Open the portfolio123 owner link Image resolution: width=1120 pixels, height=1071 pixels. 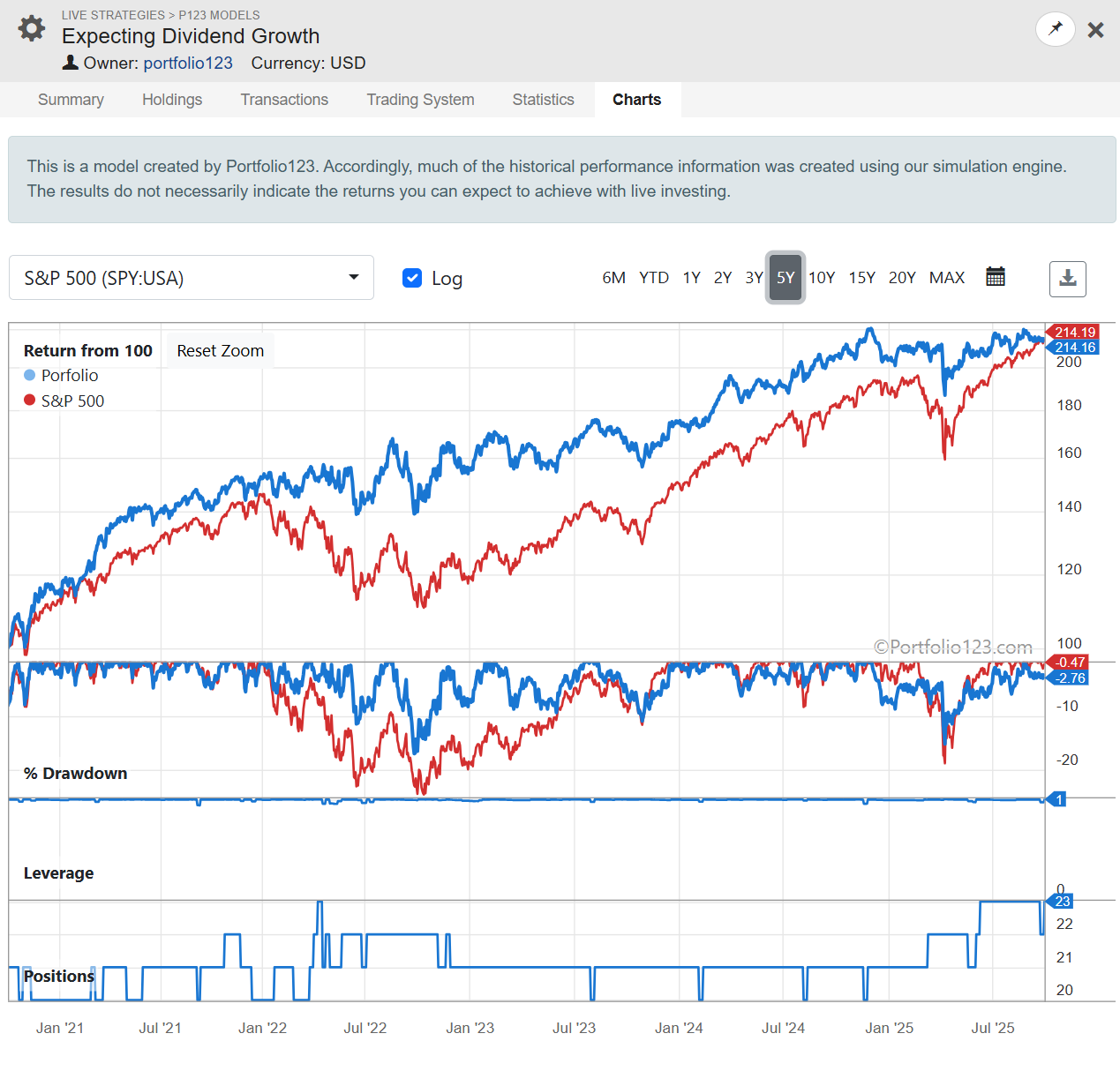pyautogui.click(x=188, y=64)
